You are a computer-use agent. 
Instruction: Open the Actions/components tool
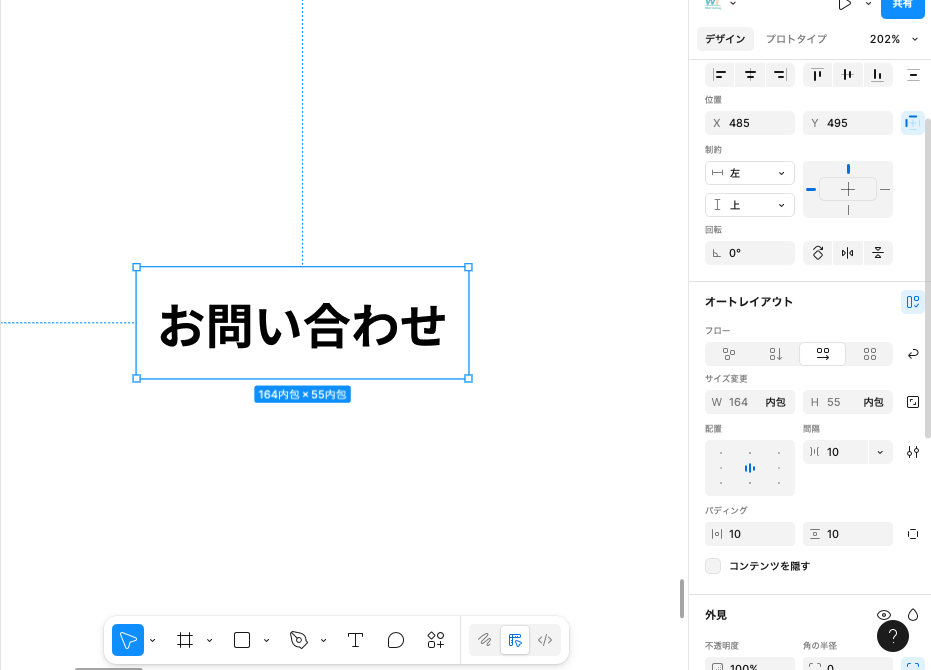coord(435,640)
